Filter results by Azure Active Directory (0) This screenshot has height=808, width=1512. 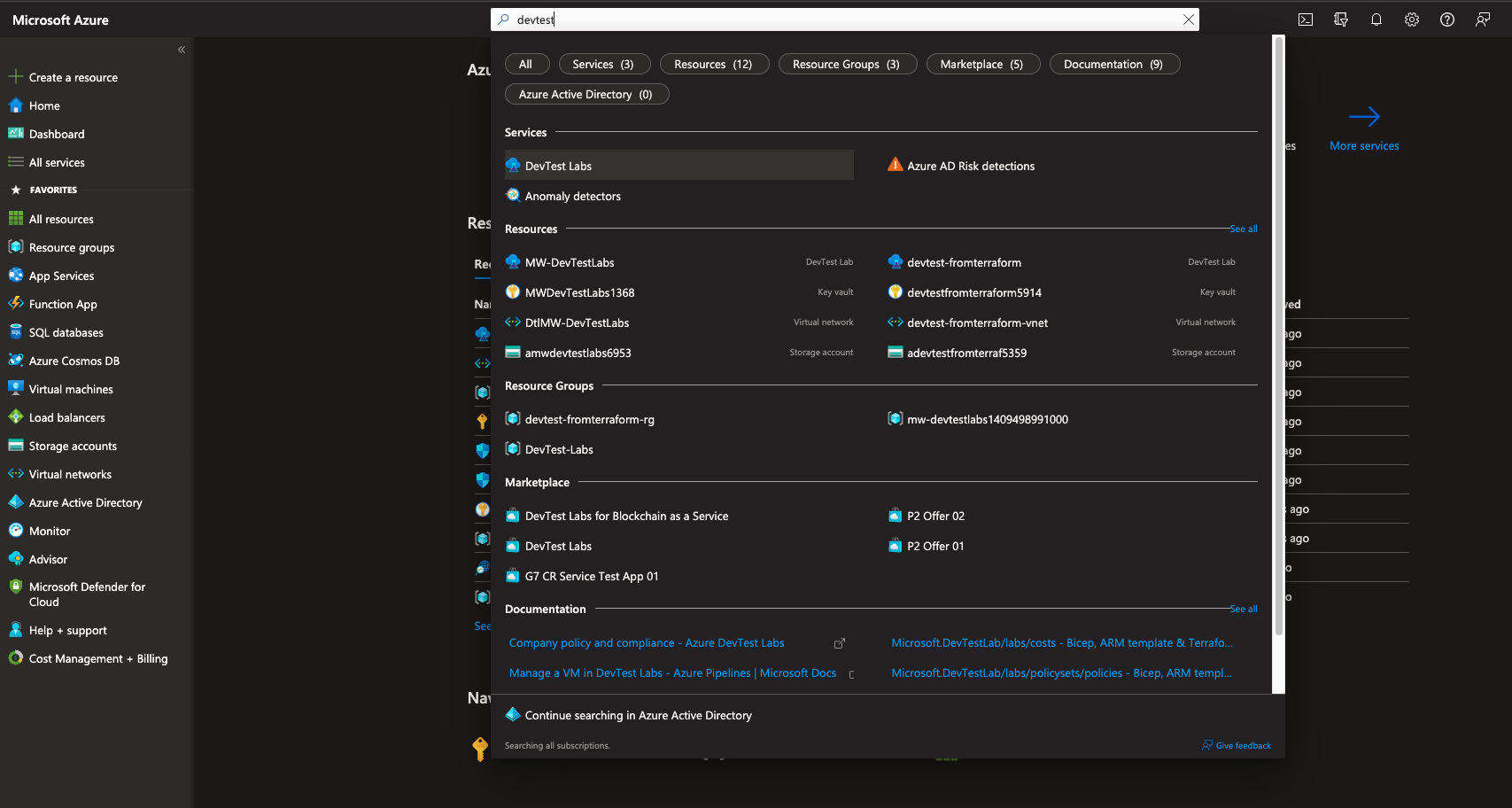[586, 94]
